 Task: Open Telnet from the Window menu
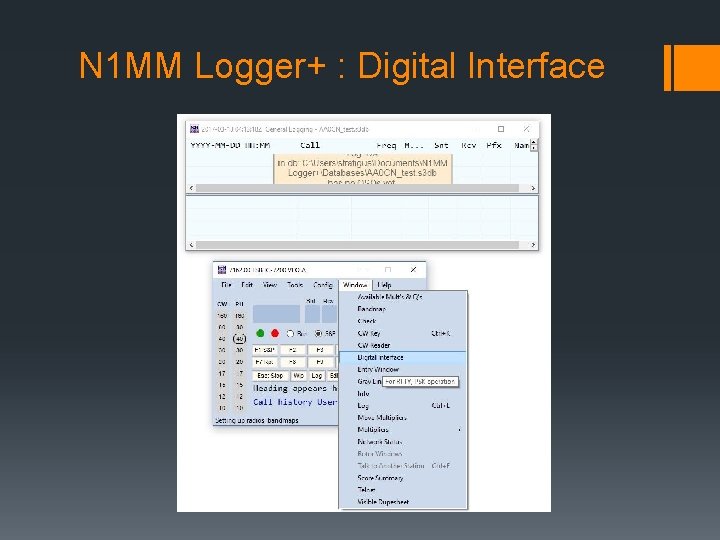coord(403,490)
